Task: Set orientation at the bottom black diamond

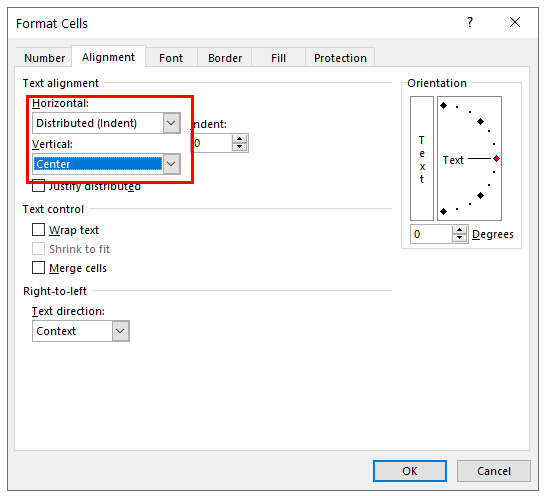Action: pos(444,211)
